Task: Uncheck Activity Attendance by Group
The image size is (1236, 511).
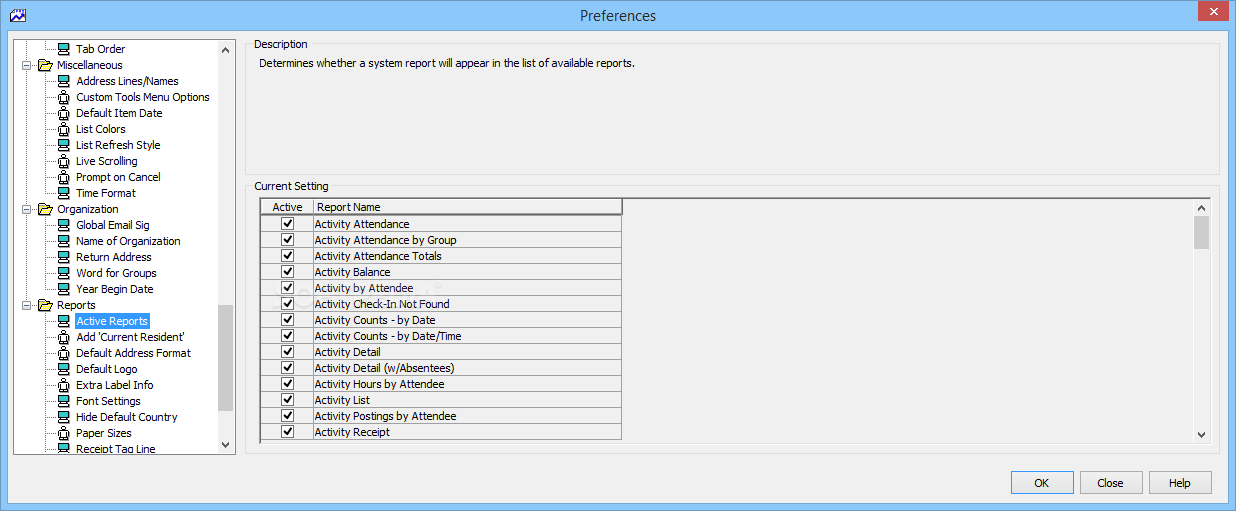Action: click(288, 240)
